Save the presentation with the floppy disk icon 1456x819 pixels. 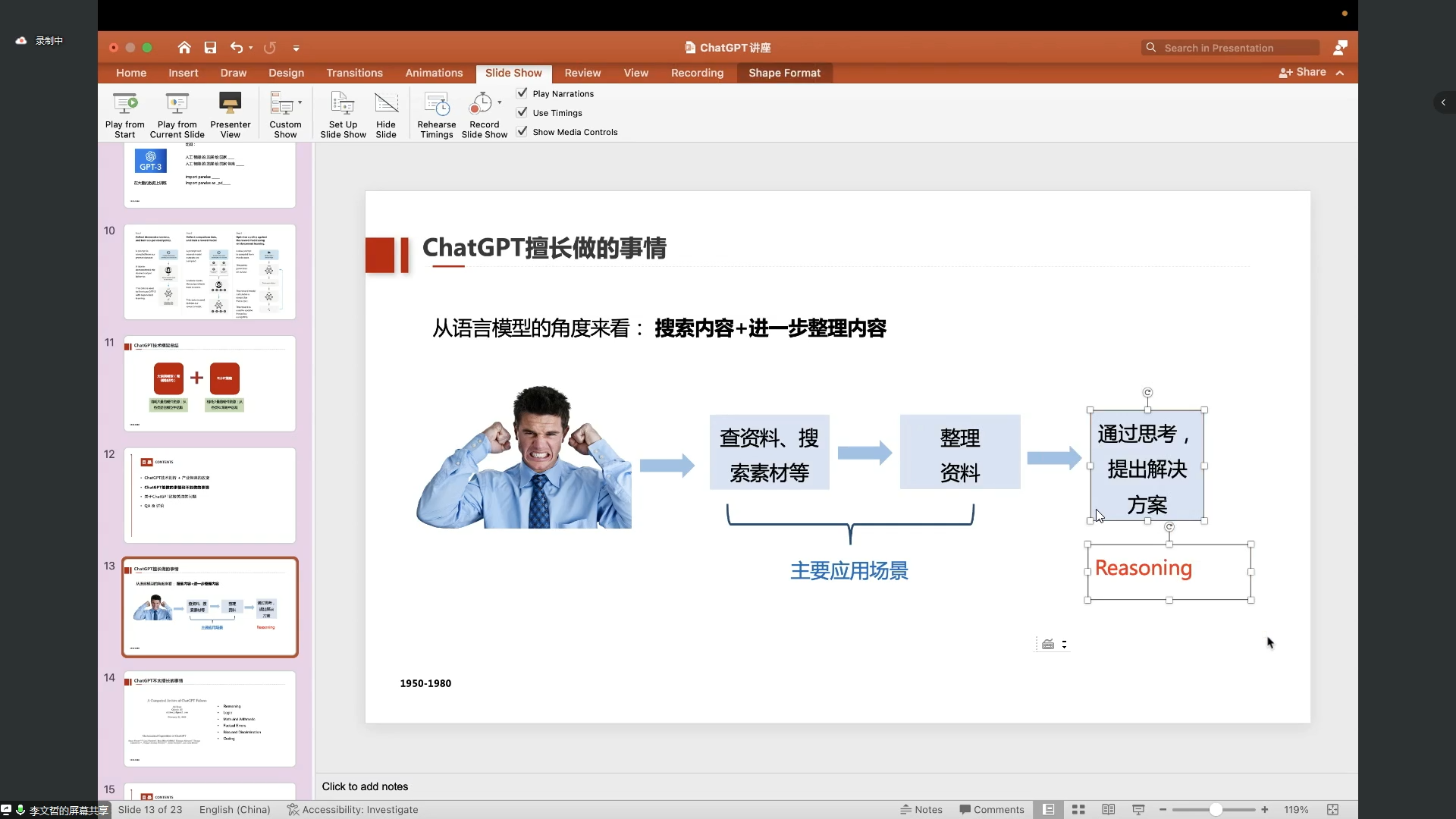click(x=210, y=48)
